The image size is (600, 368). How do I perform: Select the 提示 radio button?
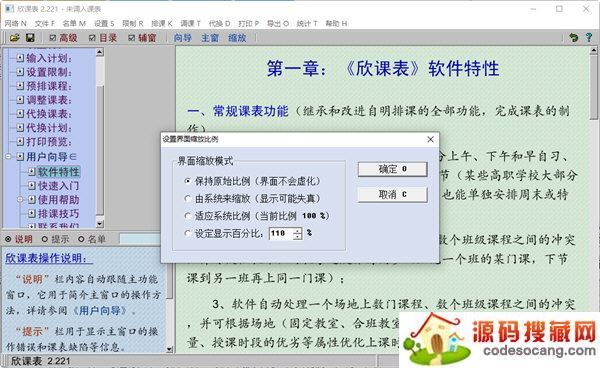(x=45, y=239)
